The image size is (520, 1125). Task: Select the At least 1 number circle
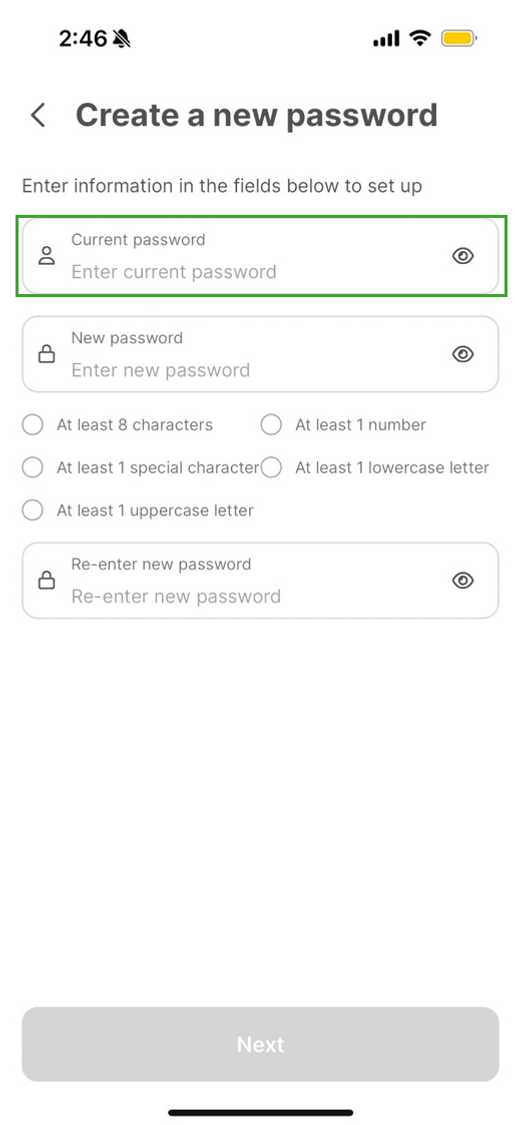coord(271,425)
